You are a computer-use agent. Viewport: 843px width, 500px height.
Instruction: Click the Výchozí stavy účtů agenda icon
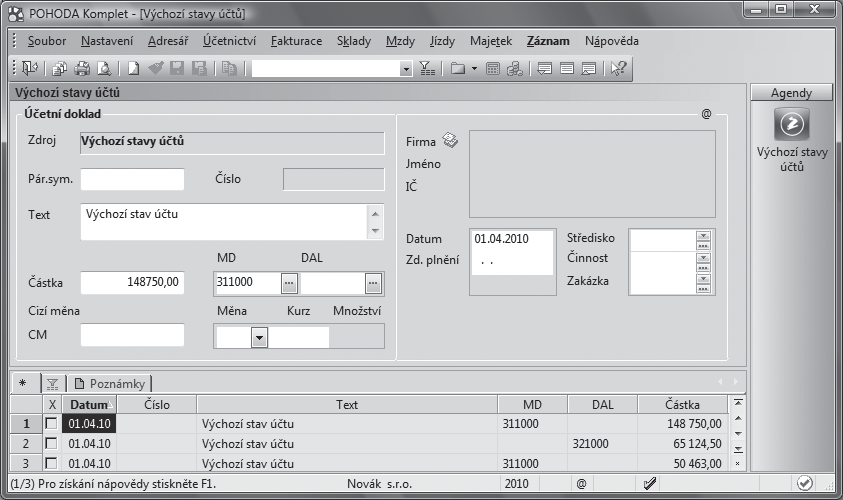point(791,124)
